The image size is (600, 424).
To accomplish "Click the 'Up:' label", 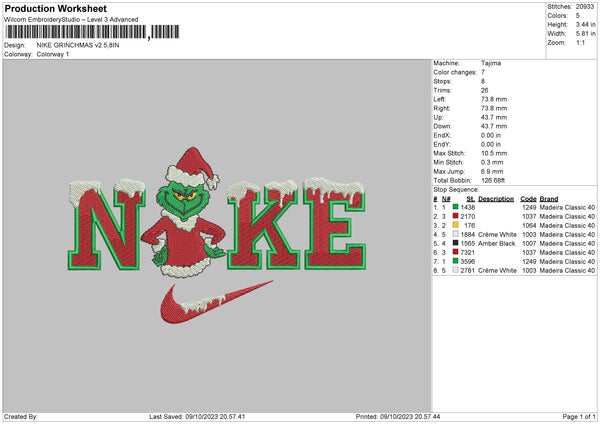I will (x=438, y=117).
